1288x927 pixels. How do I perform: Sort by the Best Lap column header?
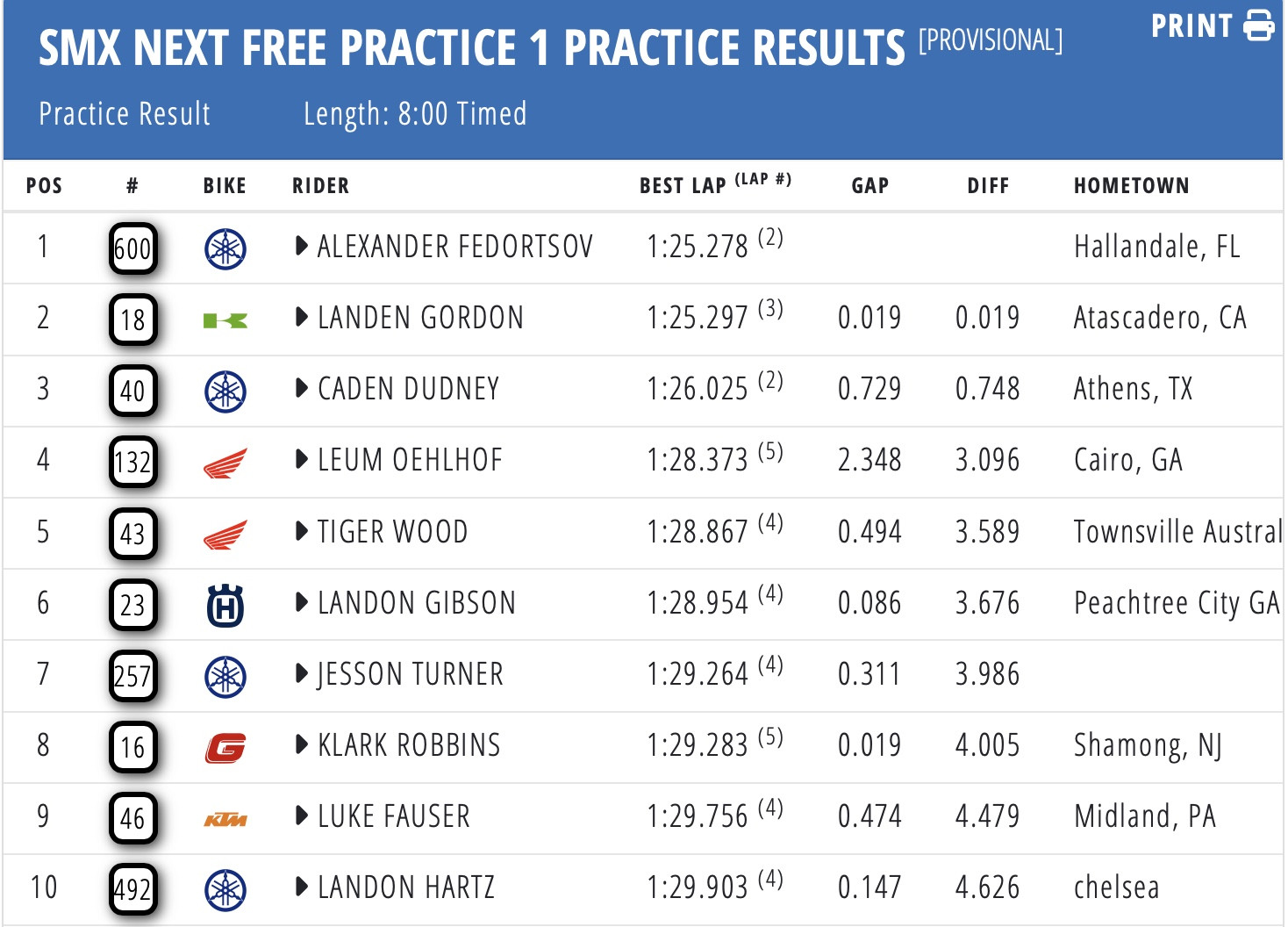683,186
